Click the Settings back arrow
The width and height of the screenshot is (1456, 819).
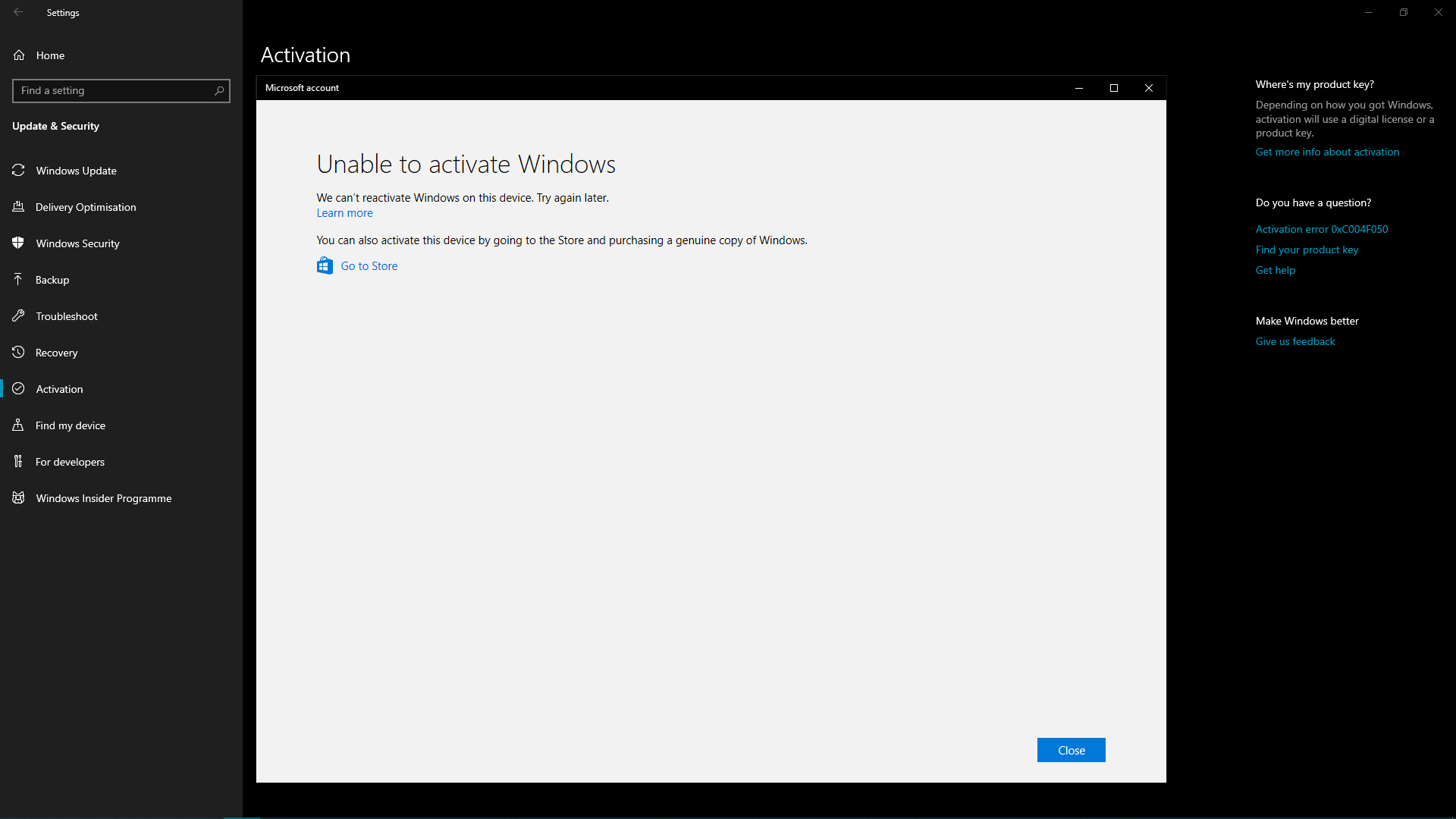(18, 12)
